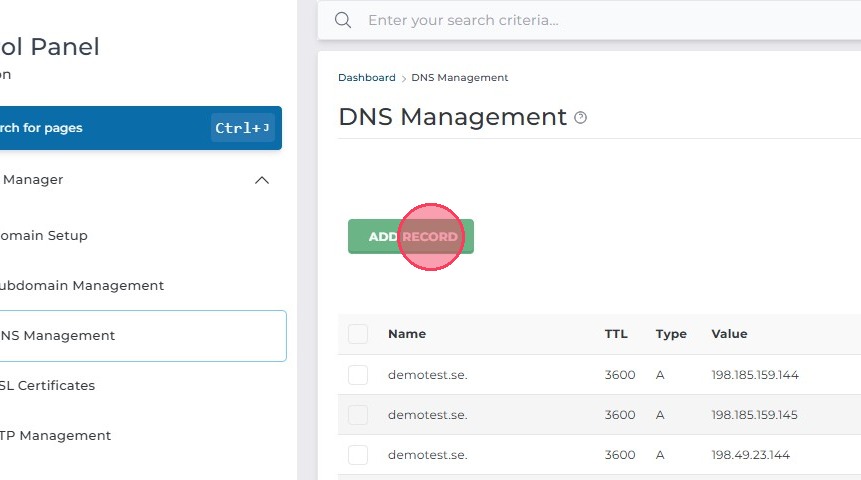Click the TTL column header
This screenshot has width=861, height=480.
616,334
